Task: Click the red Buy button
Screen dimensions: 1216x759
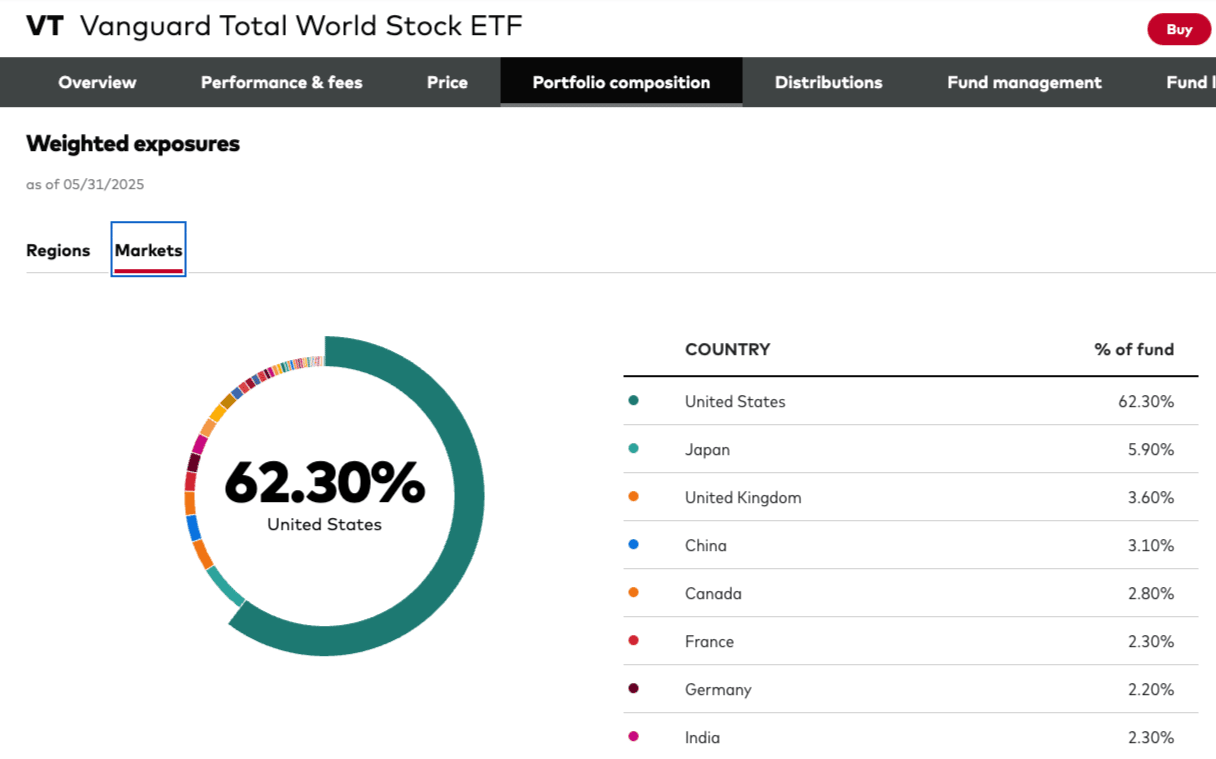Action: point(1179,29)
